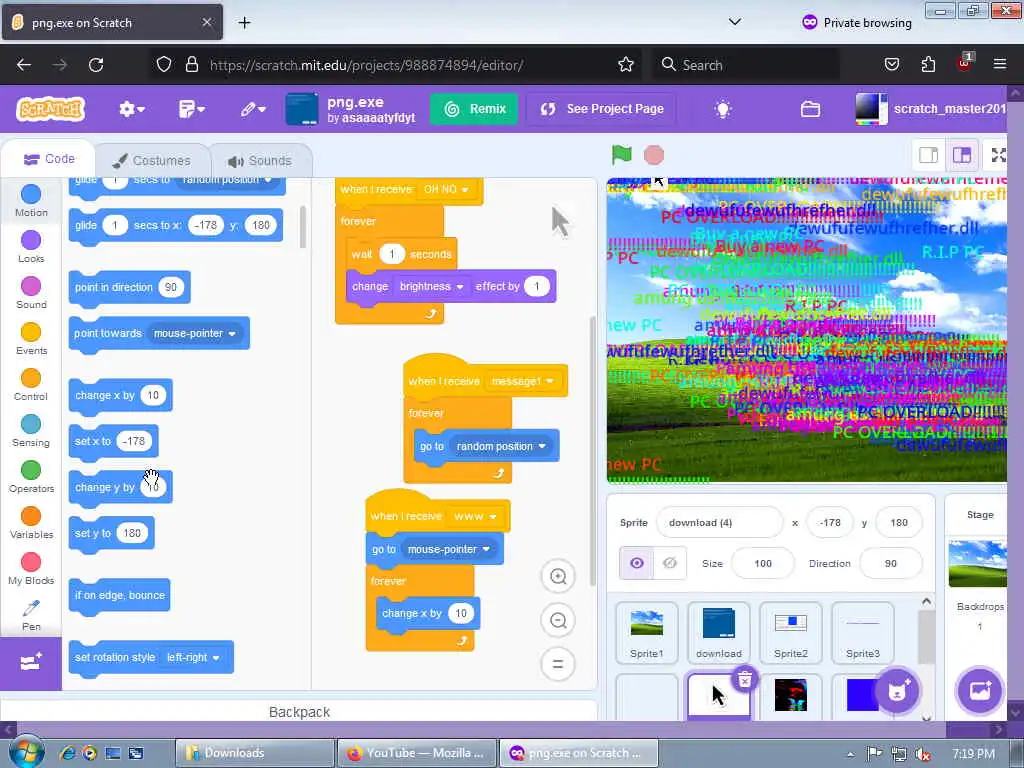
Task: Delete selected sprite with trash icon
Action: click(x=744, y=680)
